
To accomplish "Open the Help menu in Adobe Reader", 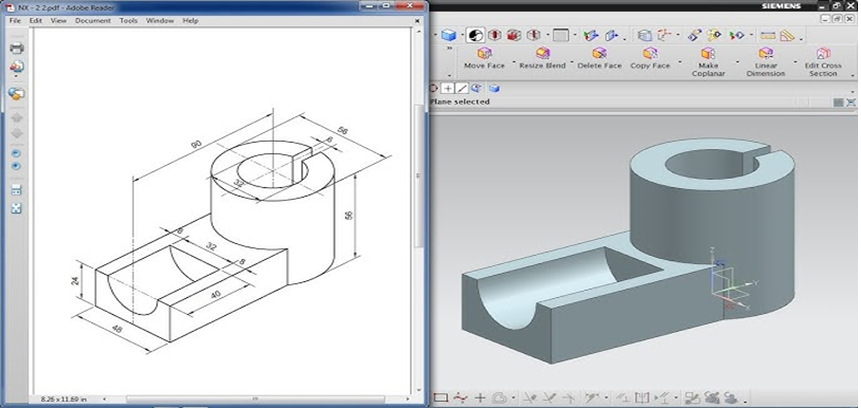I will [x=191, y=20].
